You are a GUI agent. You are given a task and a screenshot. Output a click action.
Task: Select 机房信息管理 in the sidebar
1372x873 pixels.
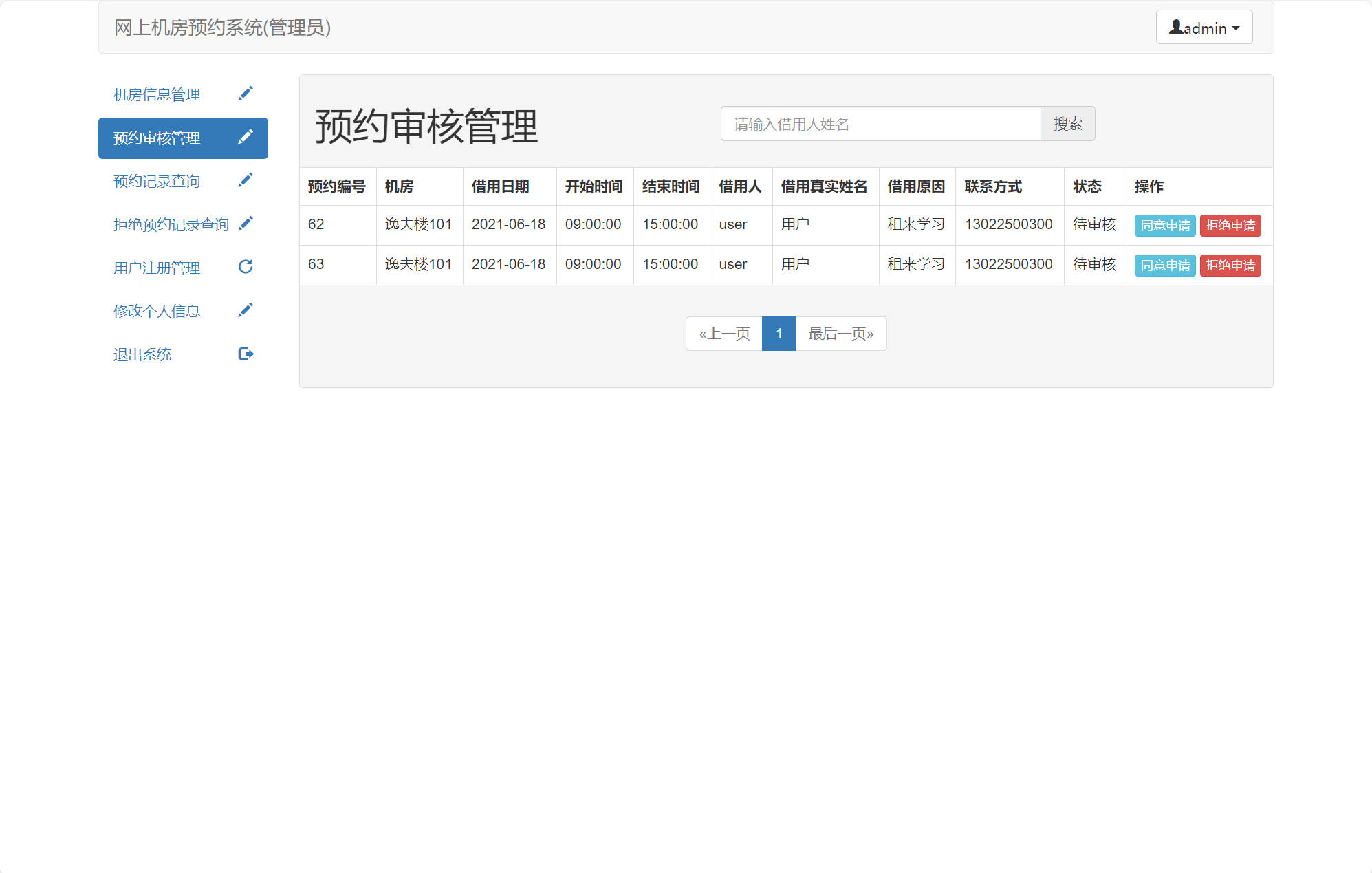pos(156,94)
